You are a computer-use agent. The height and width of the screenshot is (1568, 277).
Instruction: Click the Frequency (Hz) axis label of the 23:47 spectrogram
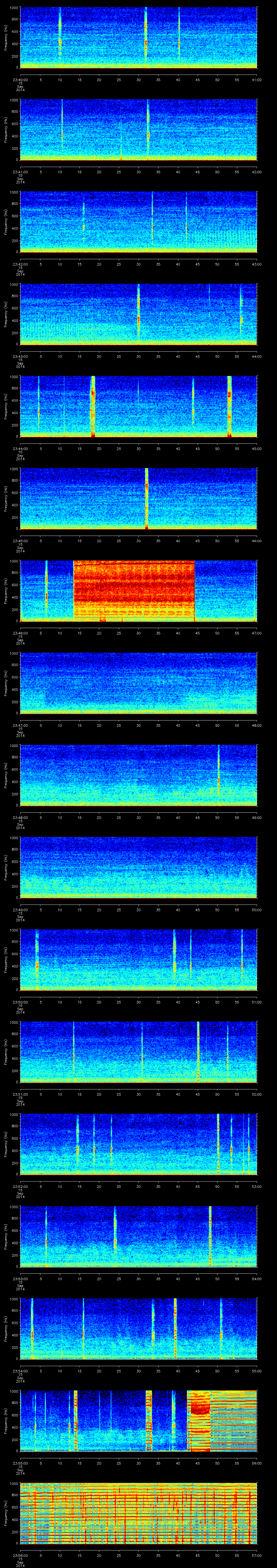coord(5,683)
